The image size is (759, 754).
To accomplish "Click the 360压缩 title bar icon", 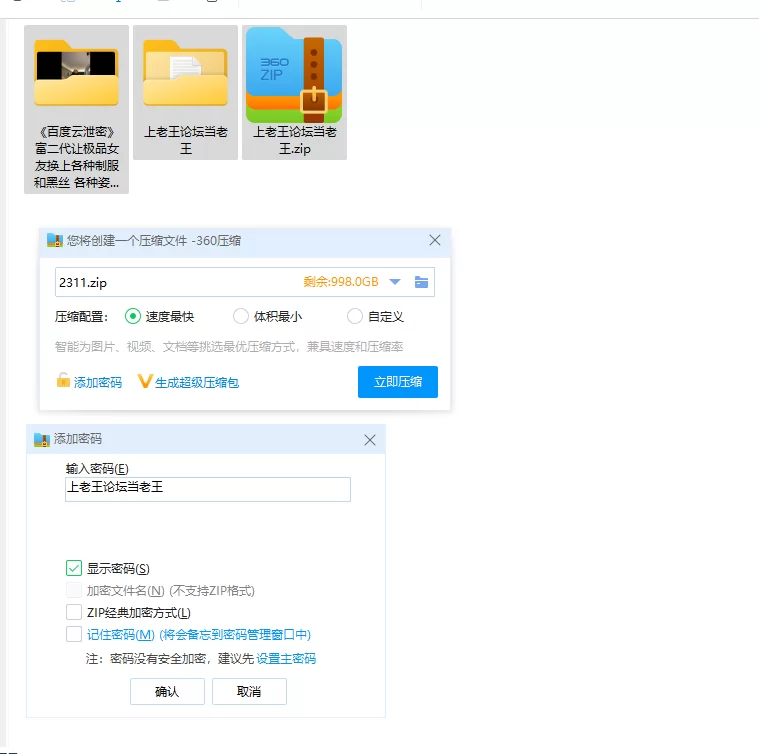I will point(55,240).
